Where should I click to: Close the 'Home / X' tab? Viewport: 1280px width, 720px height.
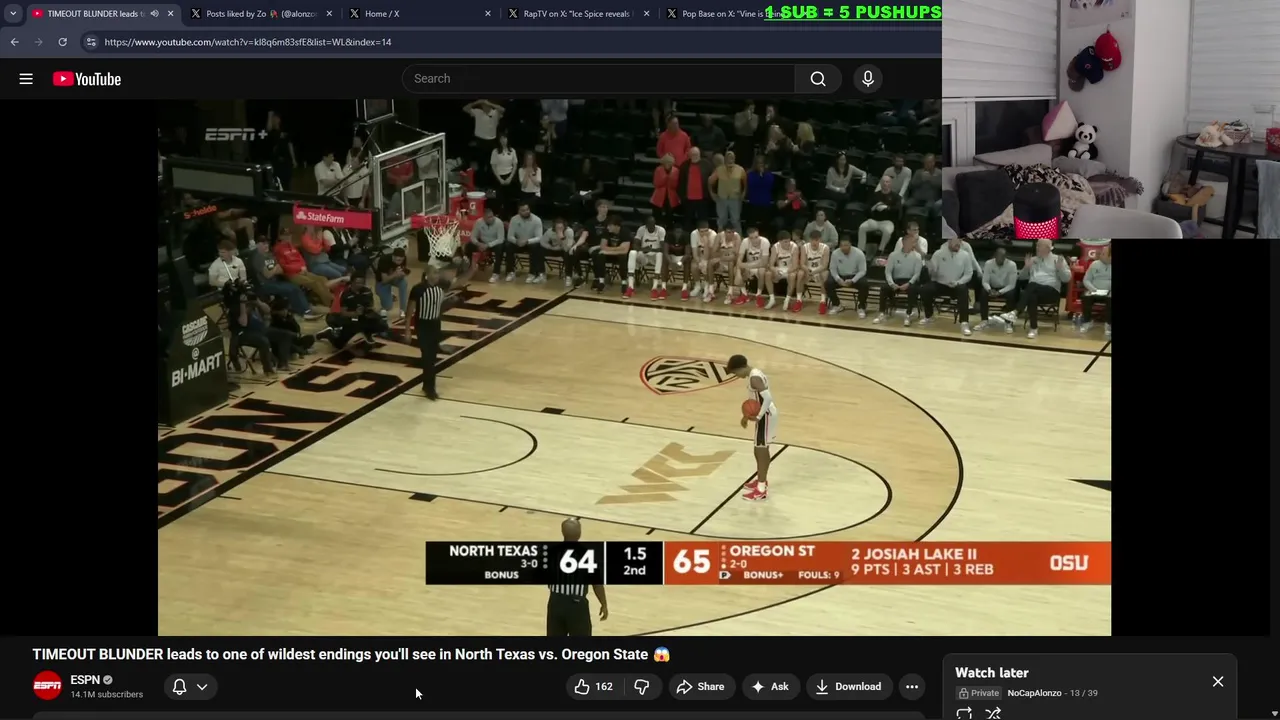click(488, 14)
